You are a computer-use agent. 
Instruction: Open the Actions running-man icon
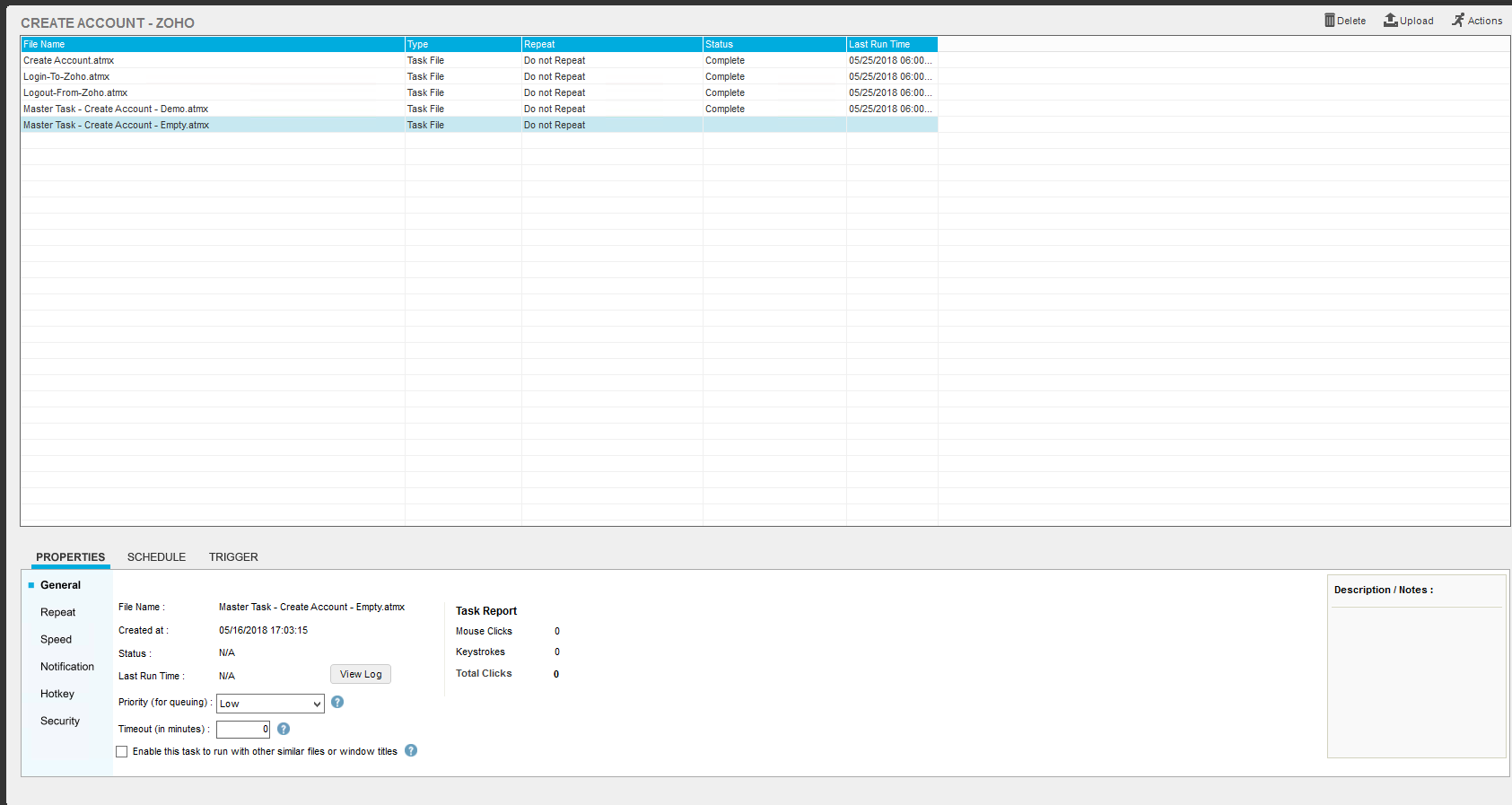pos(1458,20)
